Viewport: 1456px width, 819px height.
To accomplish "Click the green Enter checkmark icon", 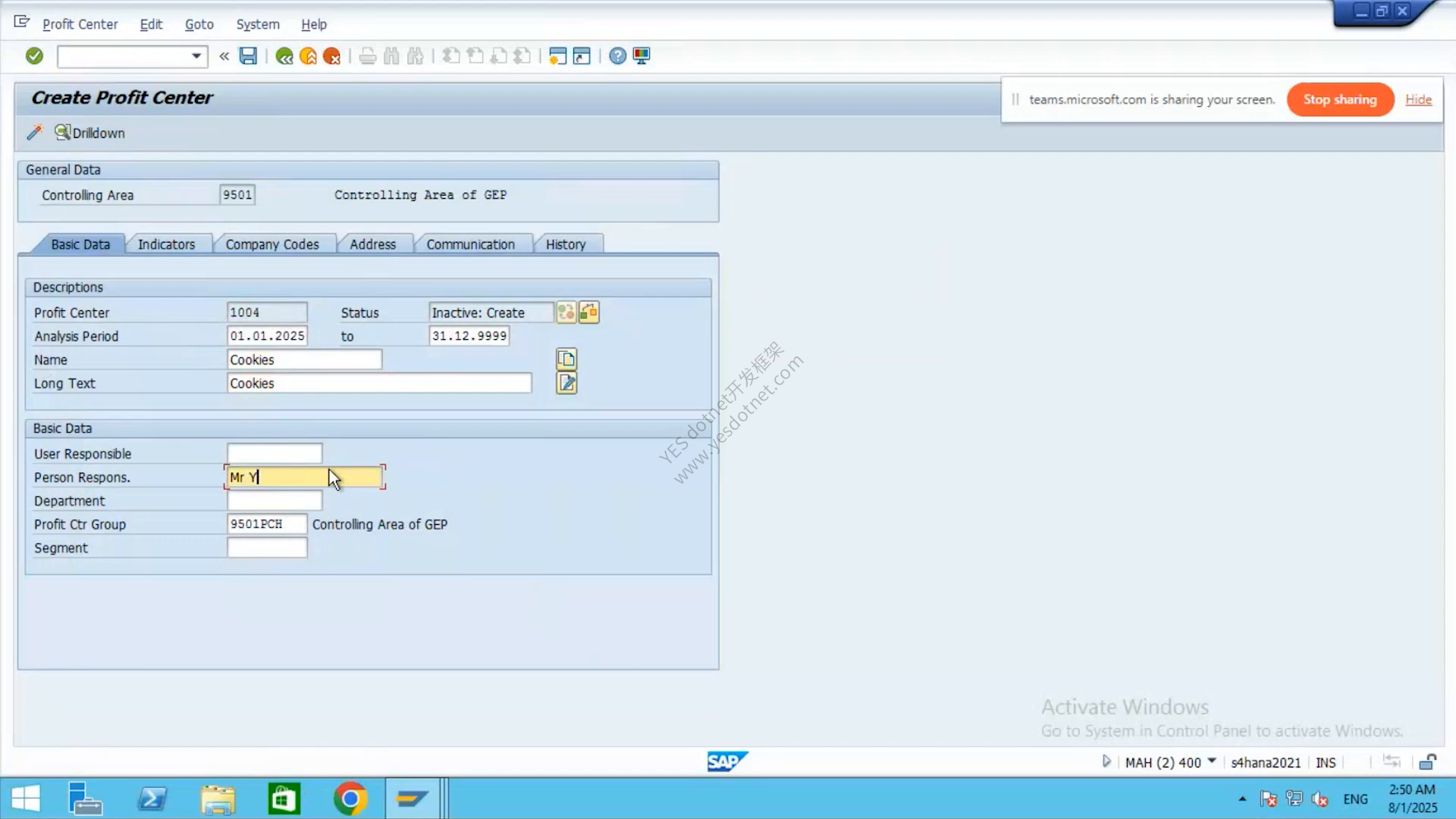I will coord(34,56).
